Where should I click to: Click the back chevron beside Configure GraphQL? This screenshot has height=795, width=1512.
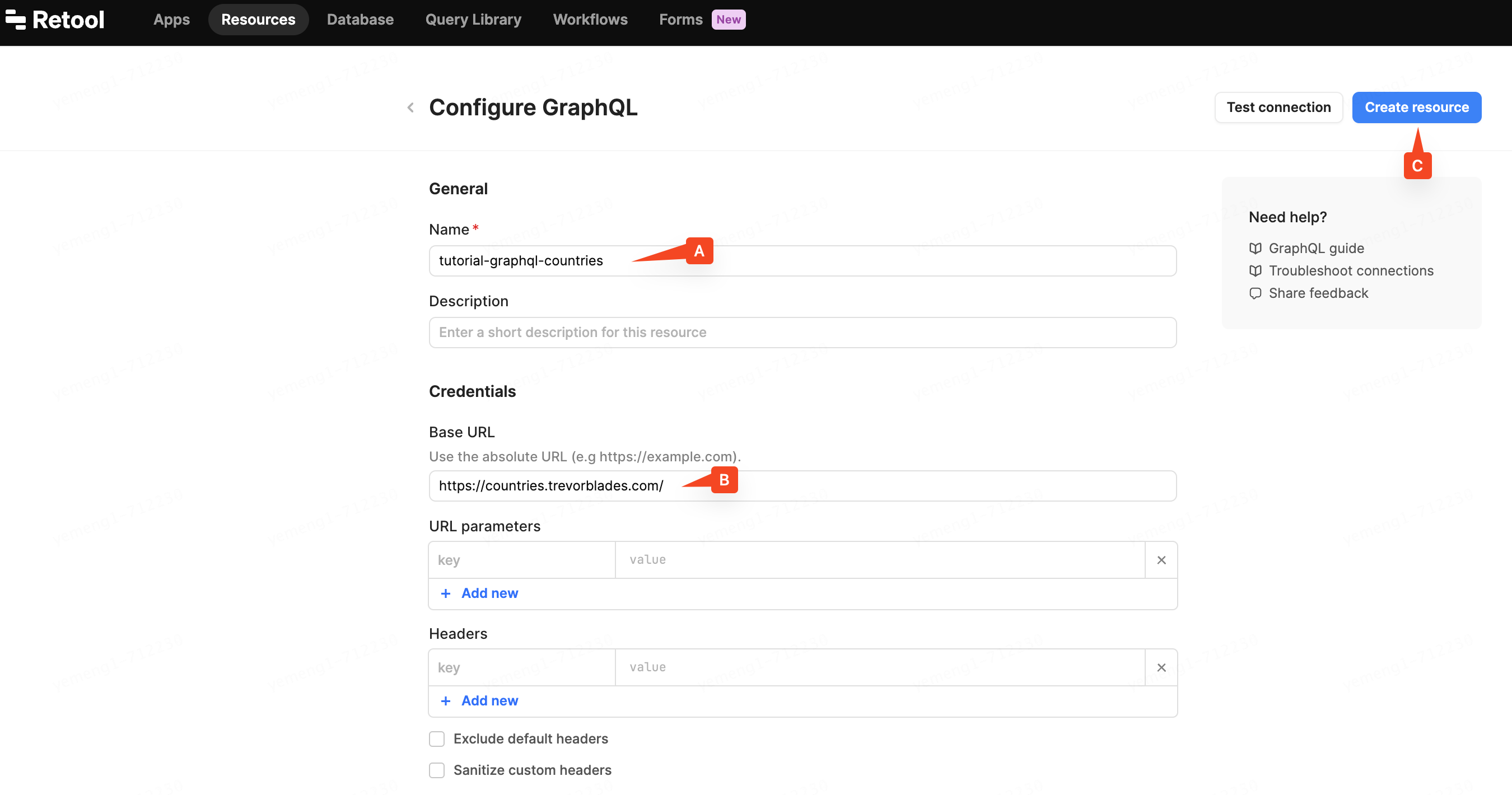click(410, 107)
